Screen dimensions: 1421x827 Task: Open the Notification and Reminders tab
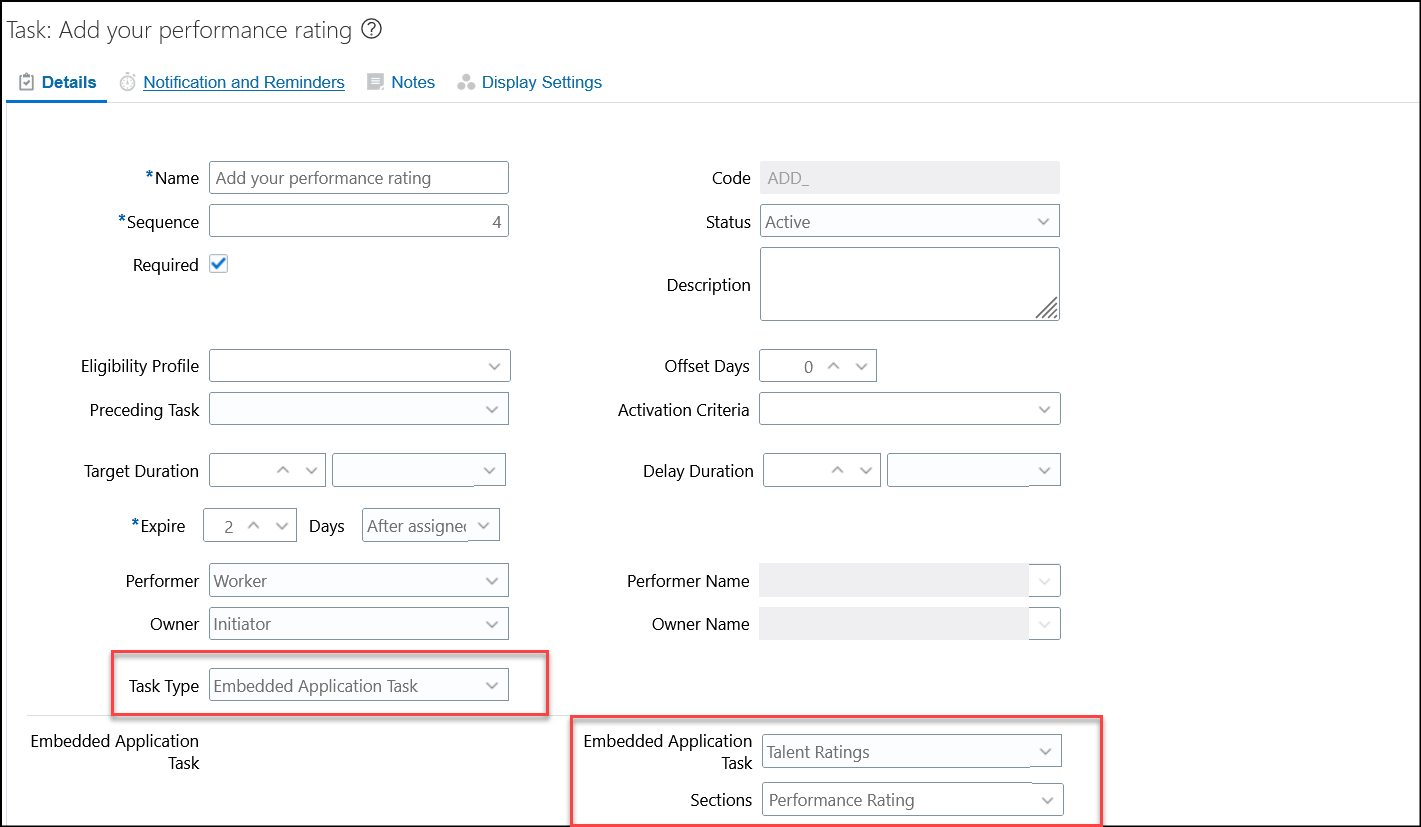point(244,82)
